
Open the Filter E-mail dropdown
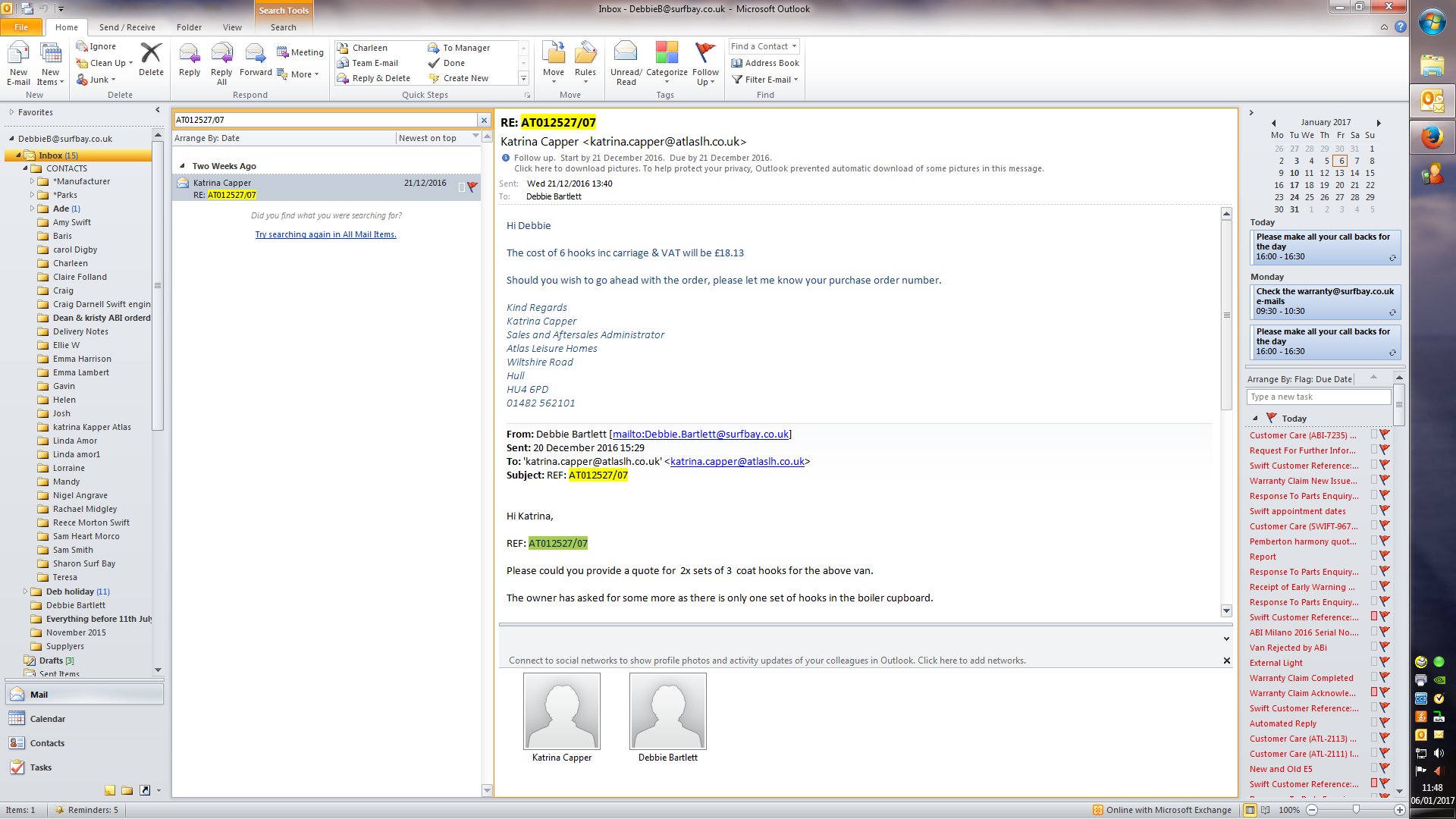click(765, 80)
